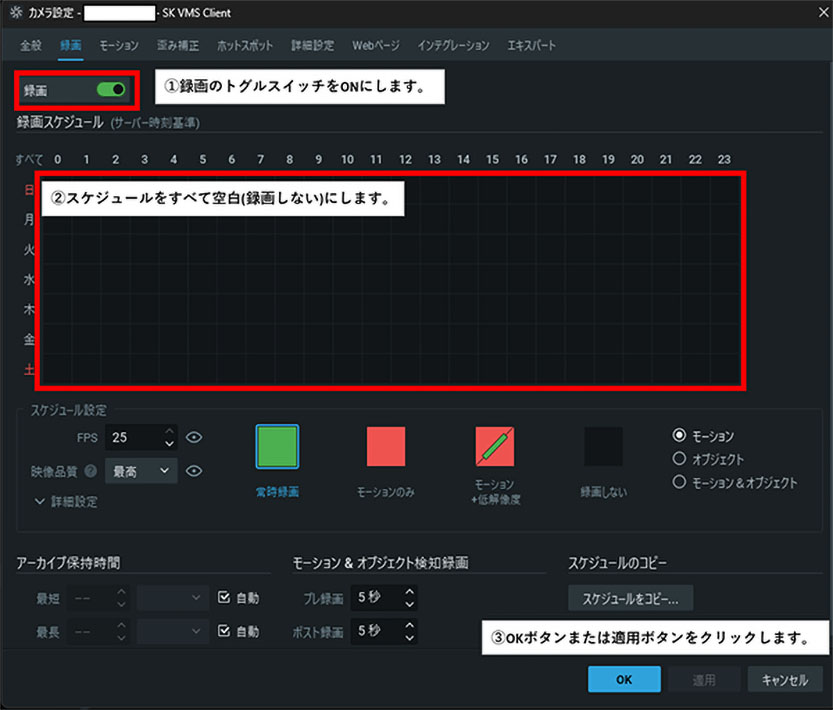Decrease ポスト録画 seconds with down arrow
Image resolution: width=833 pixels, height=710 pixels.
coord(409,638)
